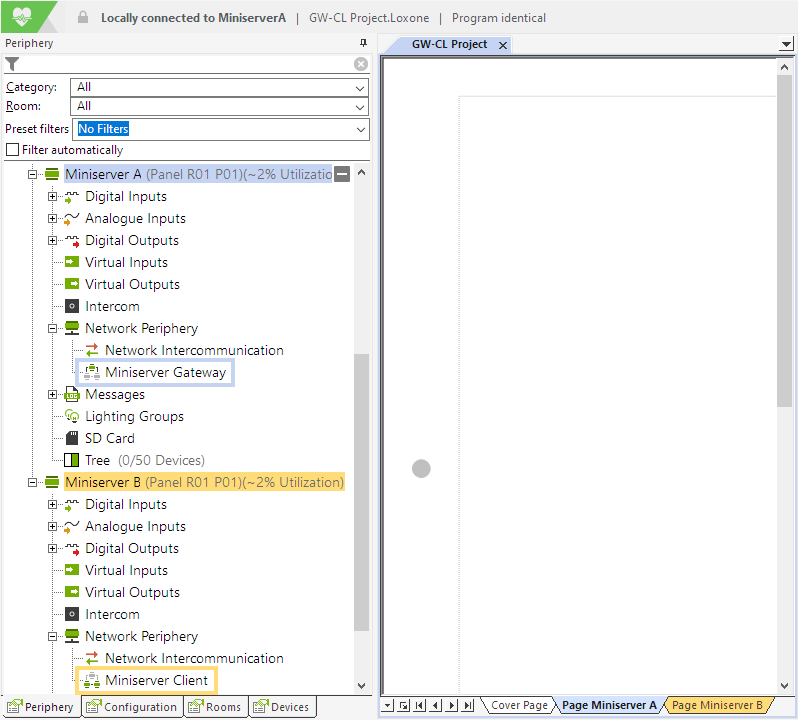Click the Miniserver Gateway icon
Viewport: 798px width, 720px height.
tap(92, 372)
